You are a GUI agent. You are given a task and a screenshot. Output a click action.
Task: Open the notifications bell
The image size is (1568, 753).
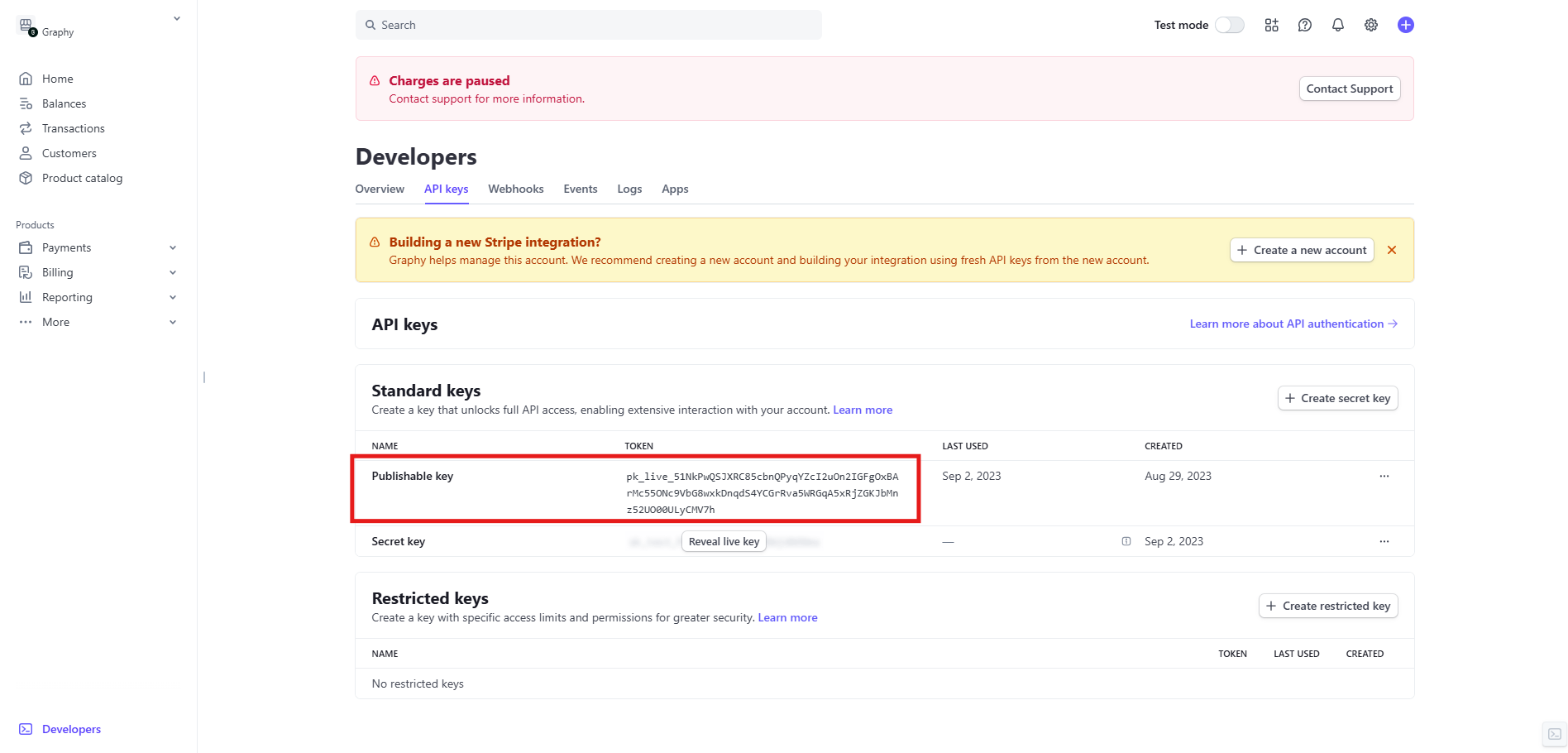tap(1337, 25)
